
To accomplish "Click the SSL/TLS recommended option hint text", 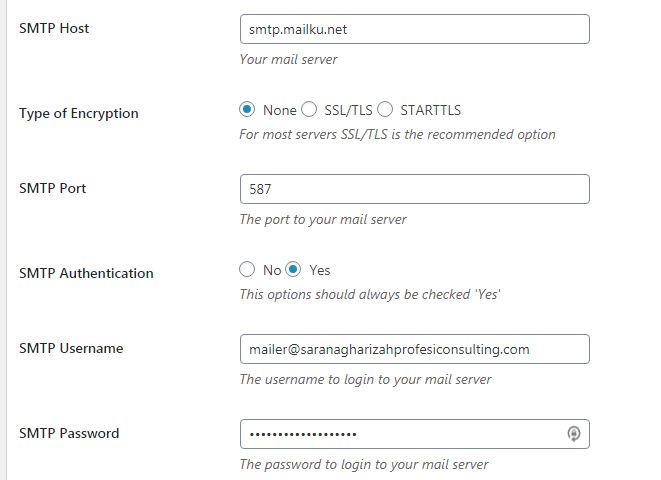I will pyautogui.click(x=397, y=134).
